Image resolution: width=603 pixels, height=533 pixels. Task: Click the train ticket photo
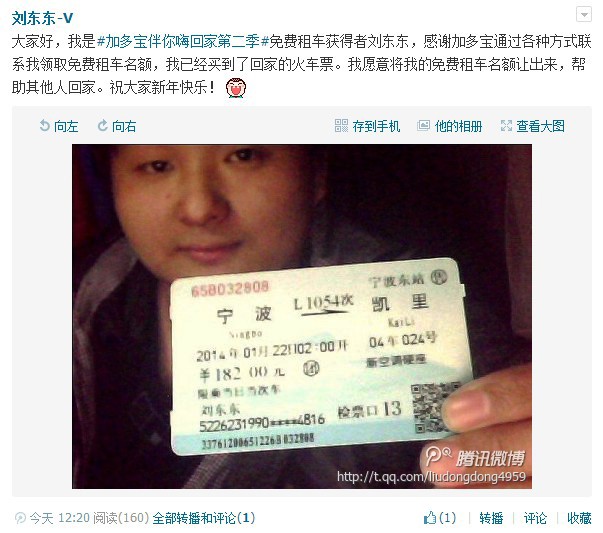click(302, 316)
